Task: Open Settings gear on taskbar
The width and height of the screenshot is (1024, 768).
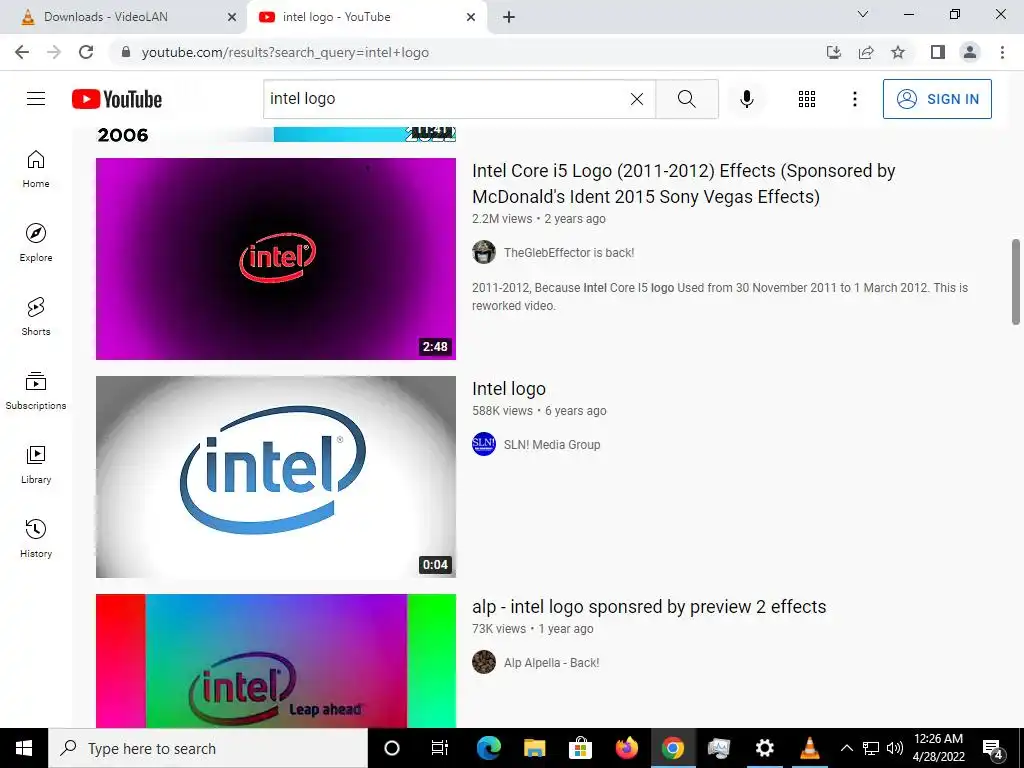Action: coord(764,748)
